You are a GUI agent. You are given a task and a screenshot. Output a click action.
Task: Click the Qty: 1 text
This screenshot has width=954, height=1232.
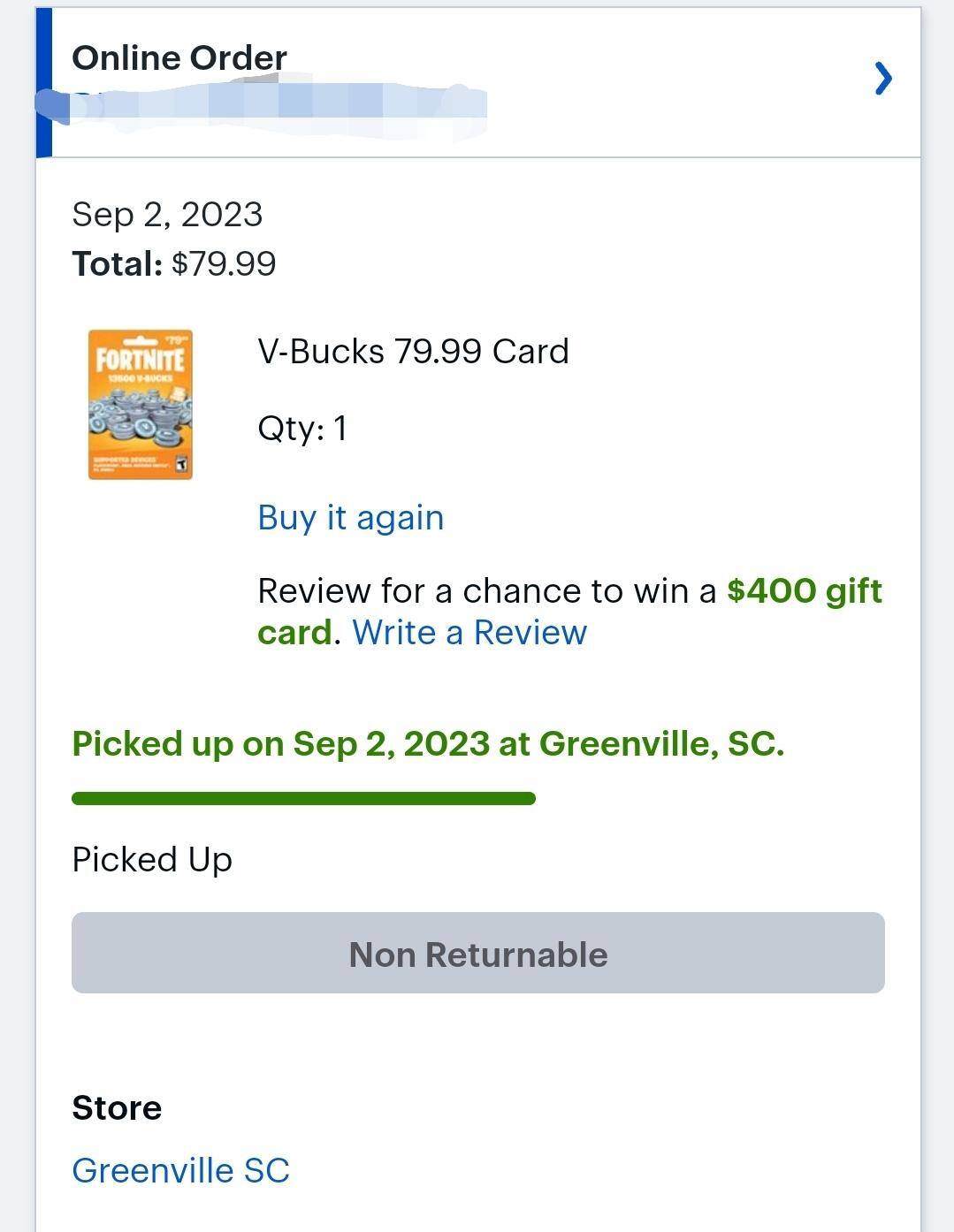click(x=302, y=429)
